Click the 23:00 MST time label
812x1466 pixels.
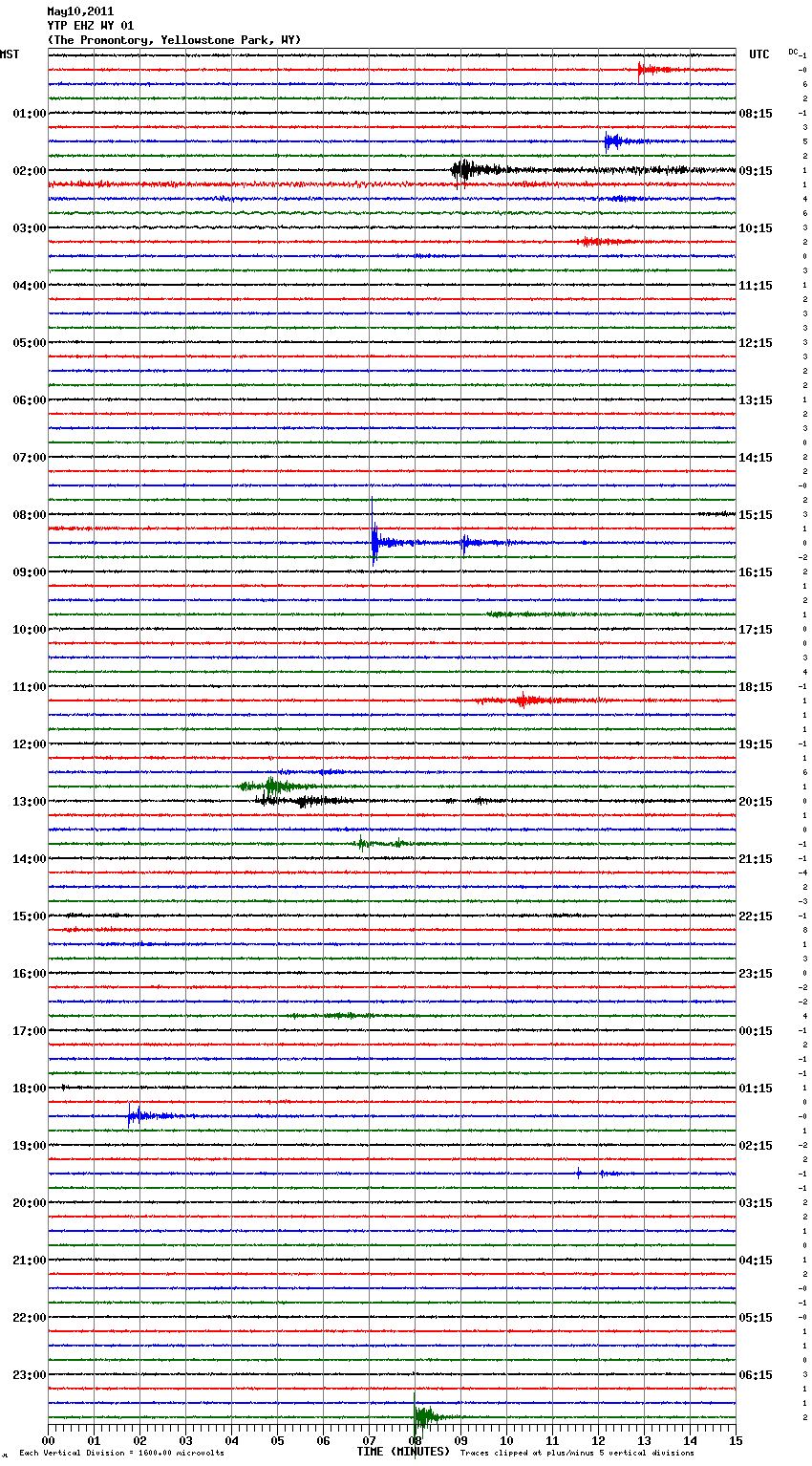[29, 1375]
